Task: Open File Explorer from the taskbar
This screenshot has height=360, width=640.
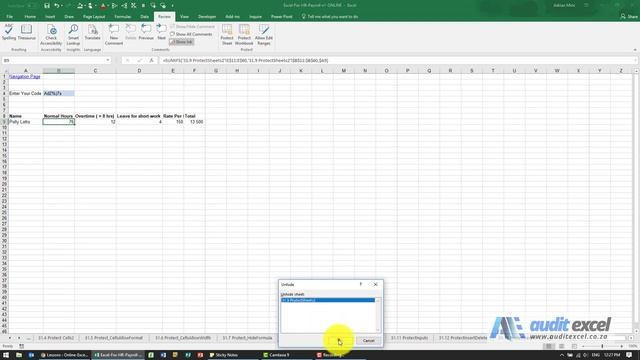Action: coord(19,355)
